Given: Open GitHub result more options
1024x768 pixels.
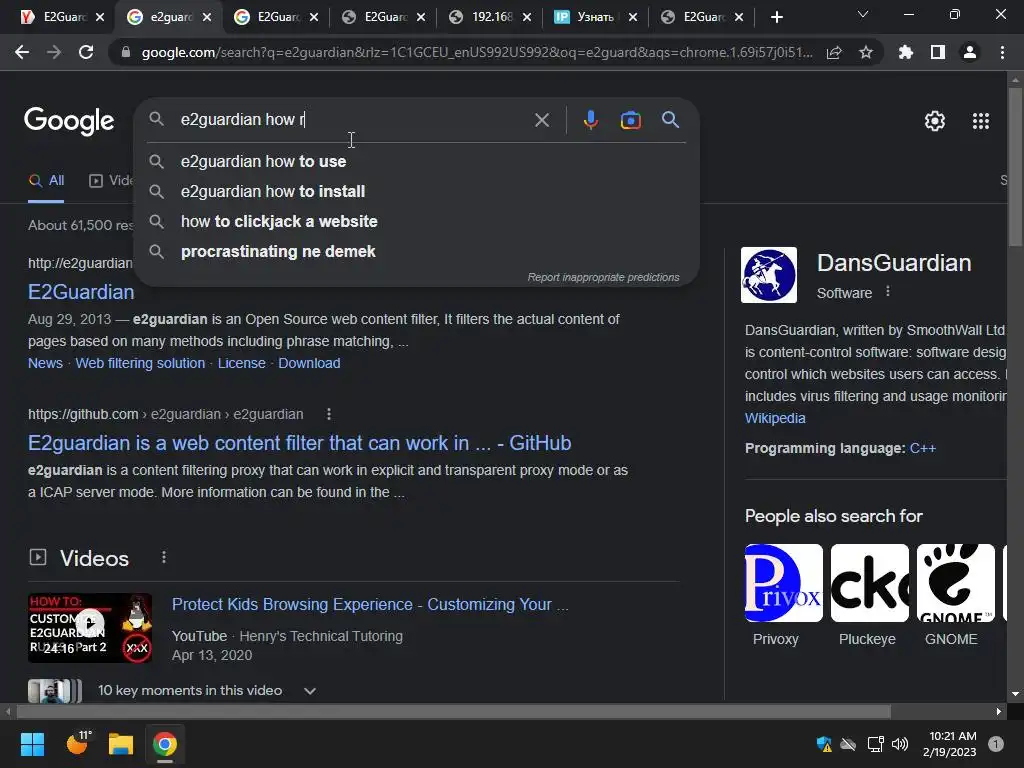Looking at the screenshot, I should (328, 414).
